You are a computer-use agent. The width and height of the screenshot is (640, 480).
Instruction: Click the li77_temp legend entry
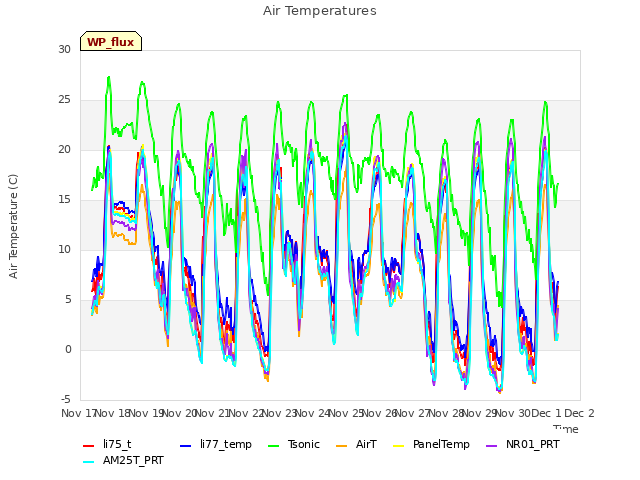[x=216, y=444]
